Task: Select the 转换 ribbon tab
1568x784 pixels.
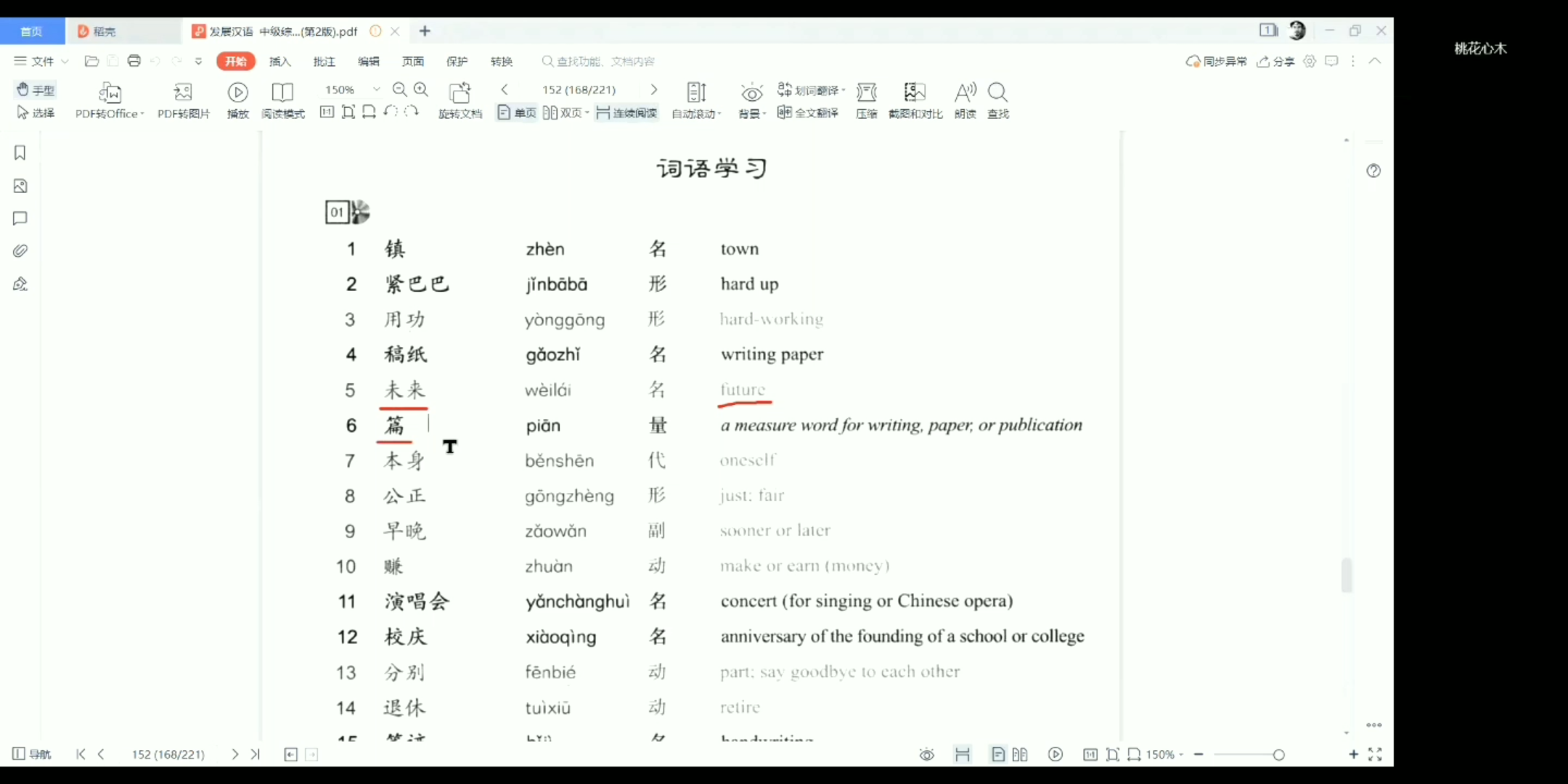Action: coord(501,62)
